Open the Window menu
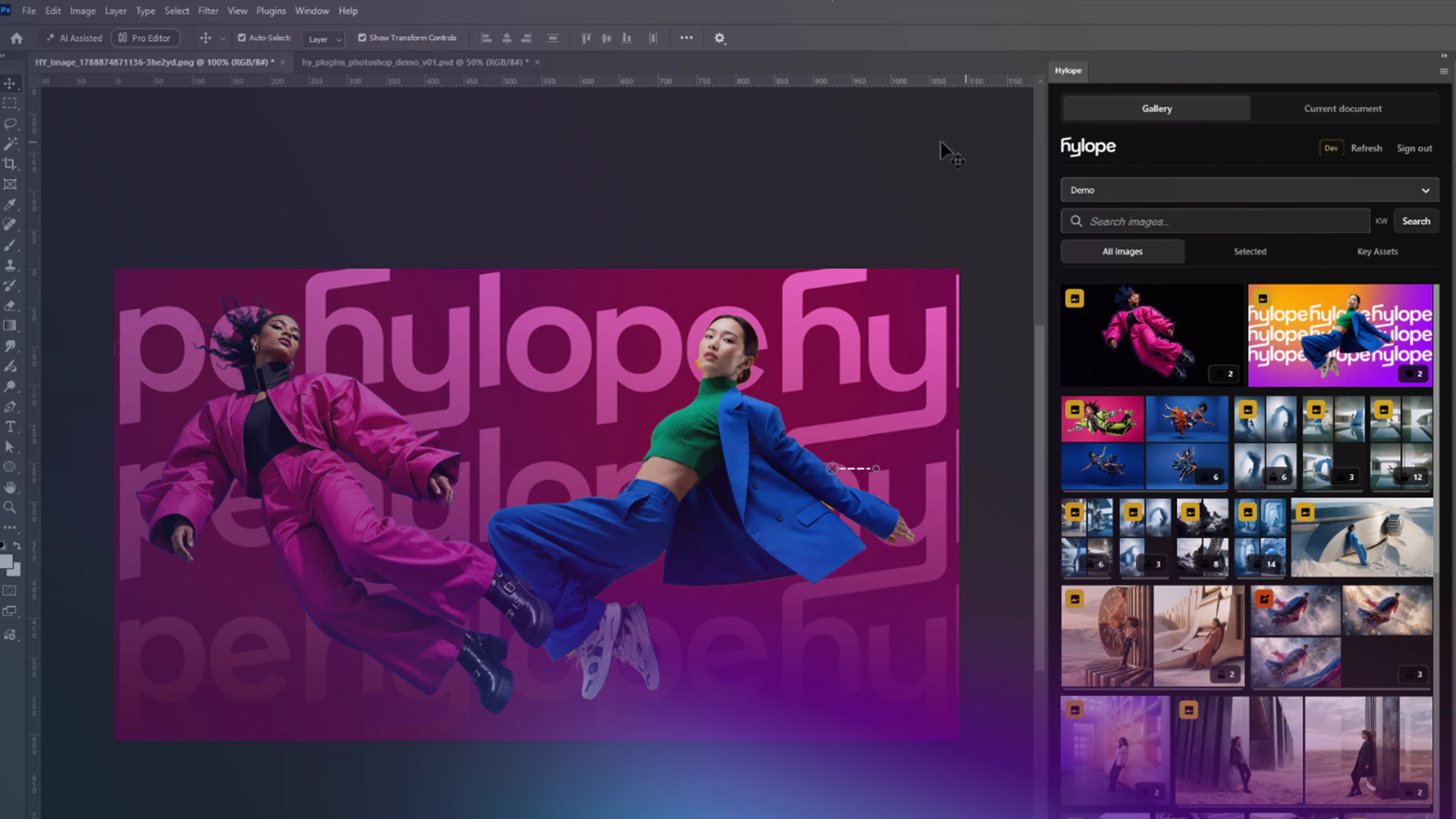 pyautogui.click(x=312, y=11)
